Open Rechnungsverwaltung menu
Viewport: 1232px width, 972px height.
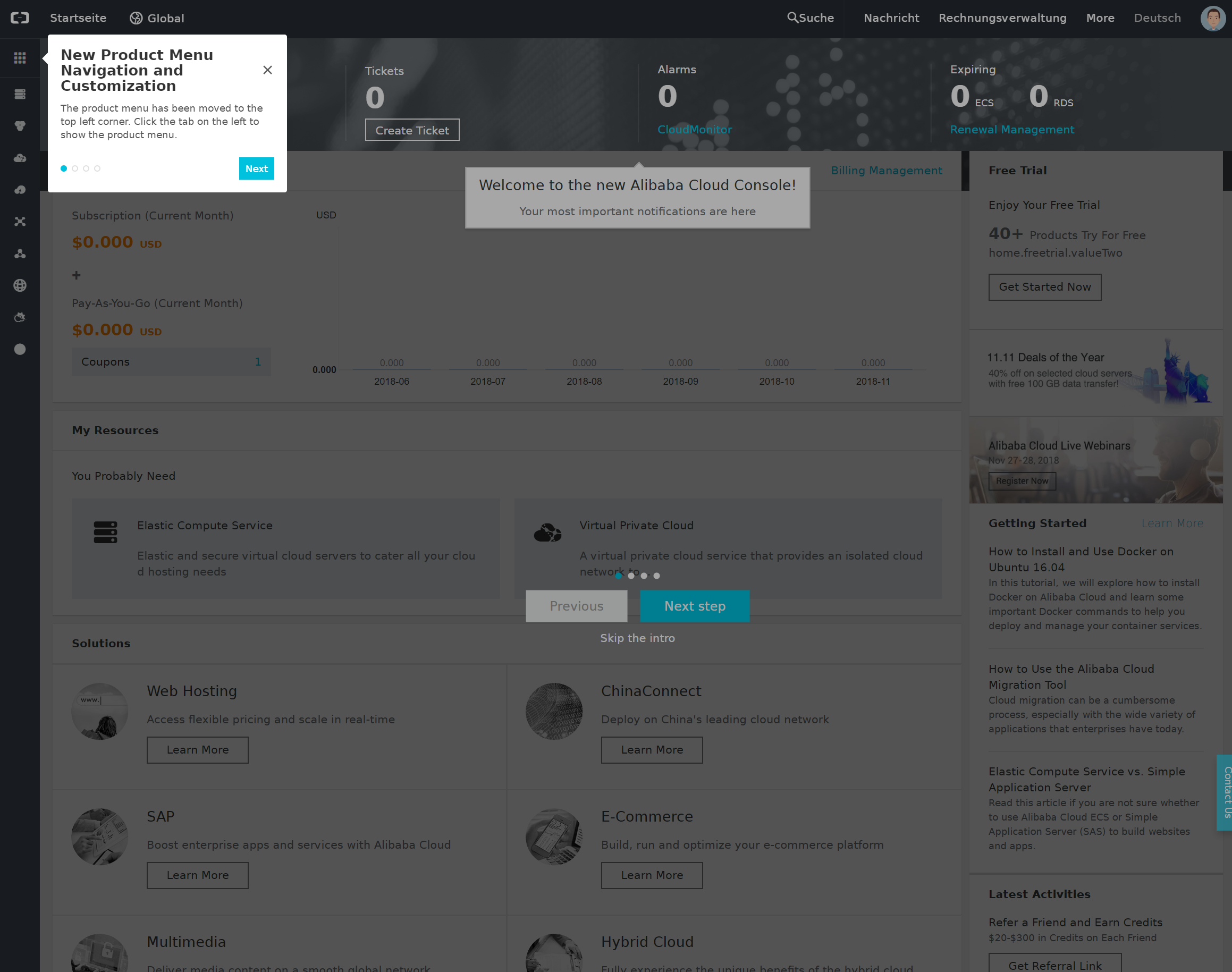tap(1002, 18)
